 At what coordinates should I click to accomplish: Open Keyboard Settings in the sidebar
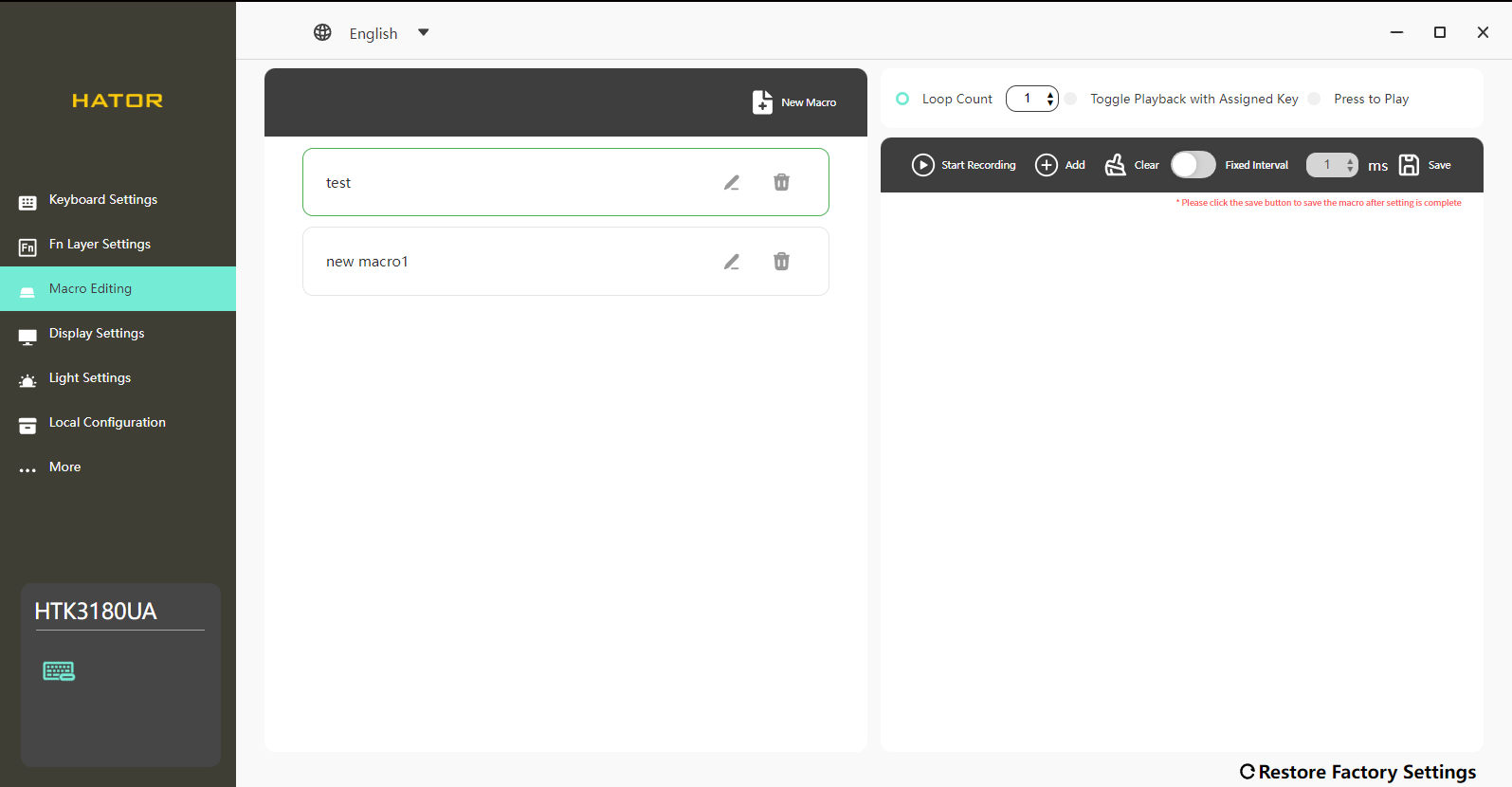pyautogui.click(x=103, y=200)
